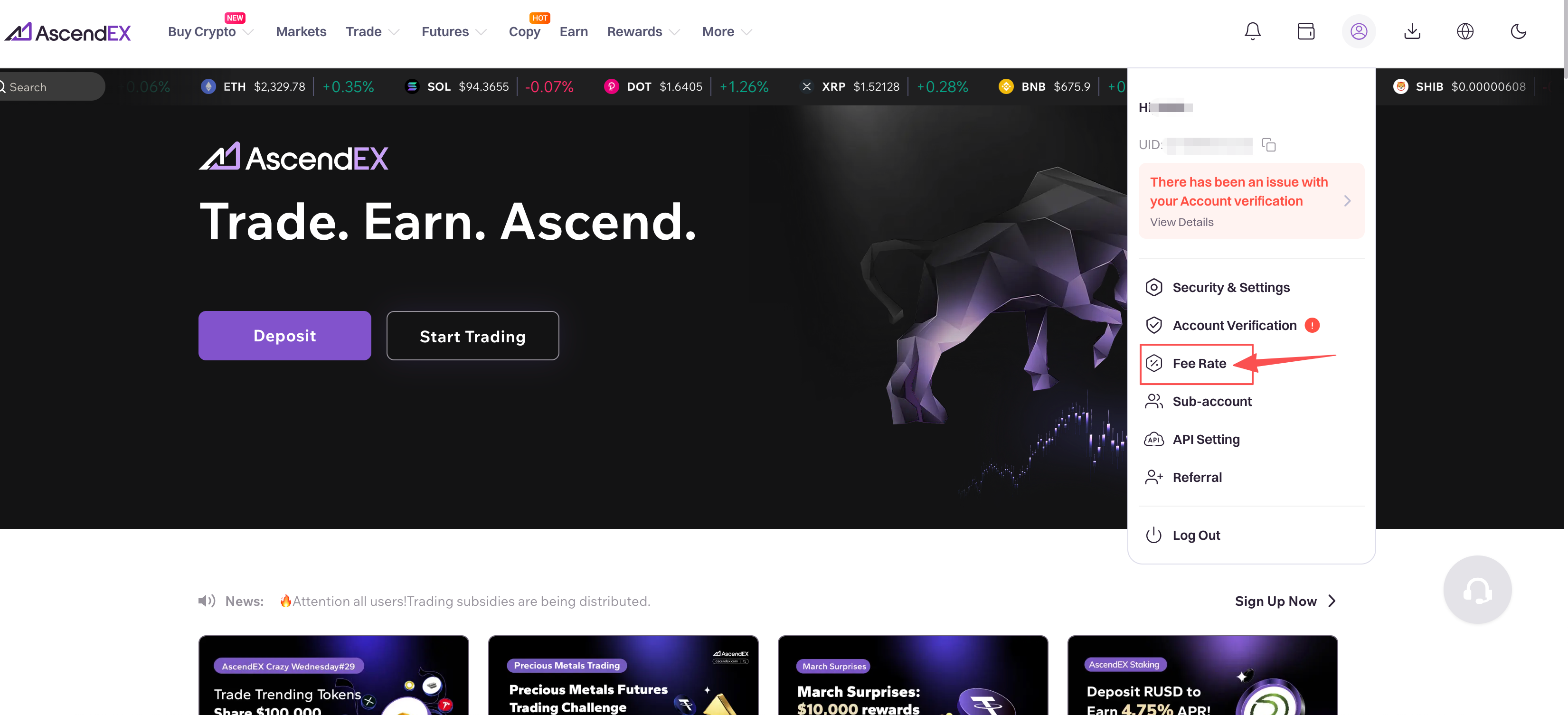Click the purple Deposit button
The height and width of the screenshot is (715, 1568).
pos(284,336)
